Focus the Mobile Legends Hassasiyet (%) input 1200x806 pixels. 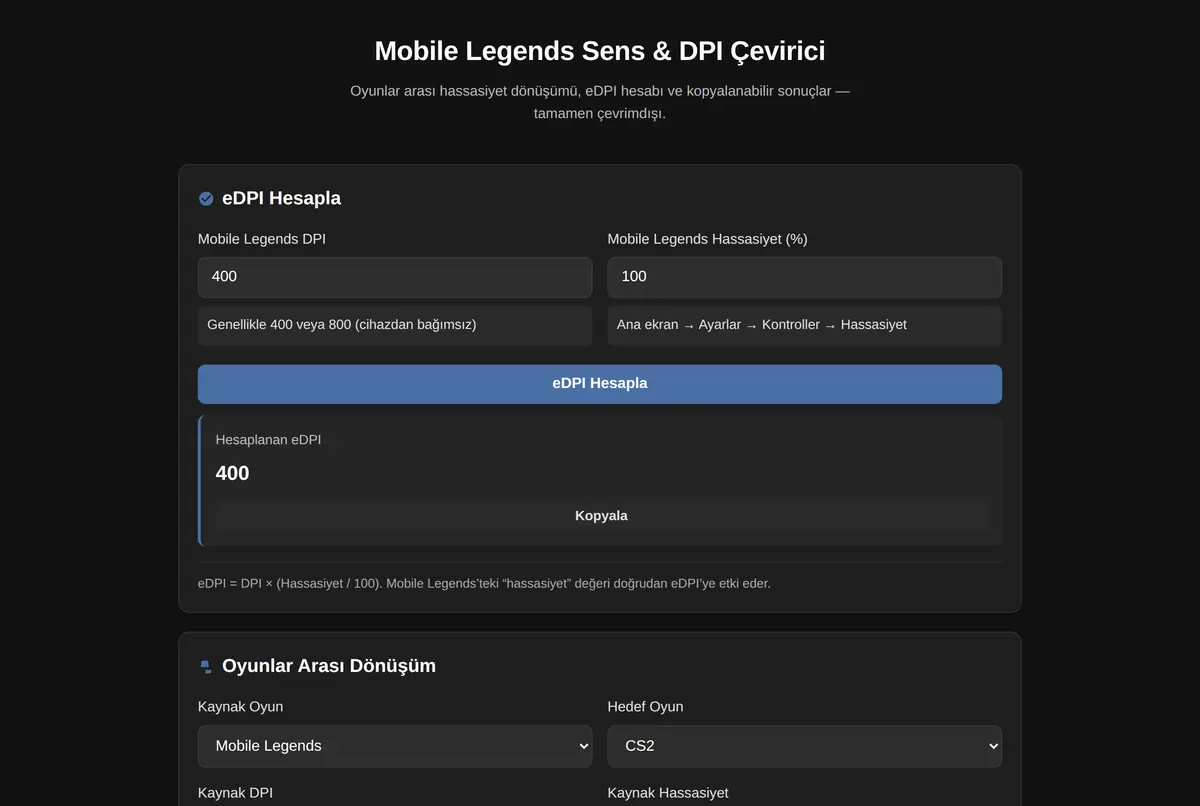[805, 277]
